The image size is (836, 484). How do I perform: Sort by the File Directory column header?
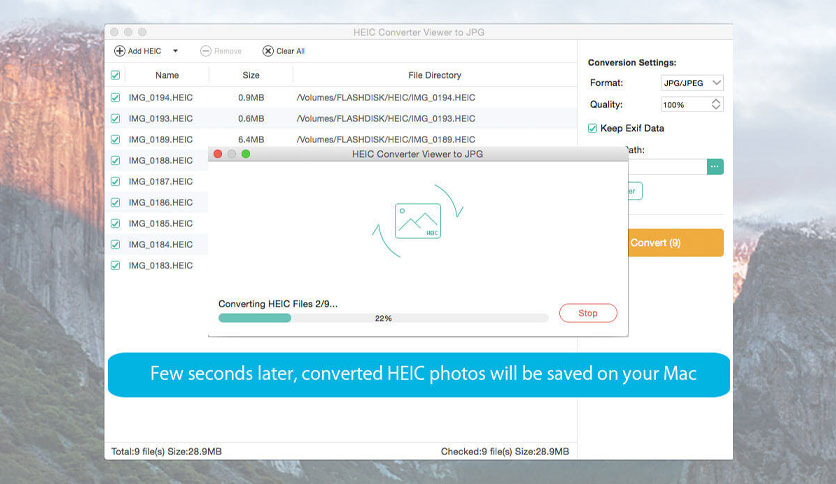(x=435, y=75)
